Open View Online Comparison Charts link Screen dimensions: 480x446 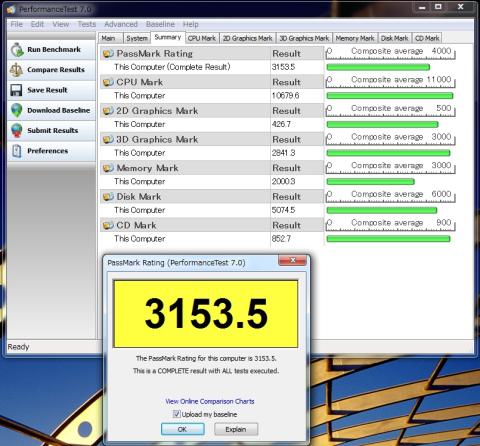(210, 401)
